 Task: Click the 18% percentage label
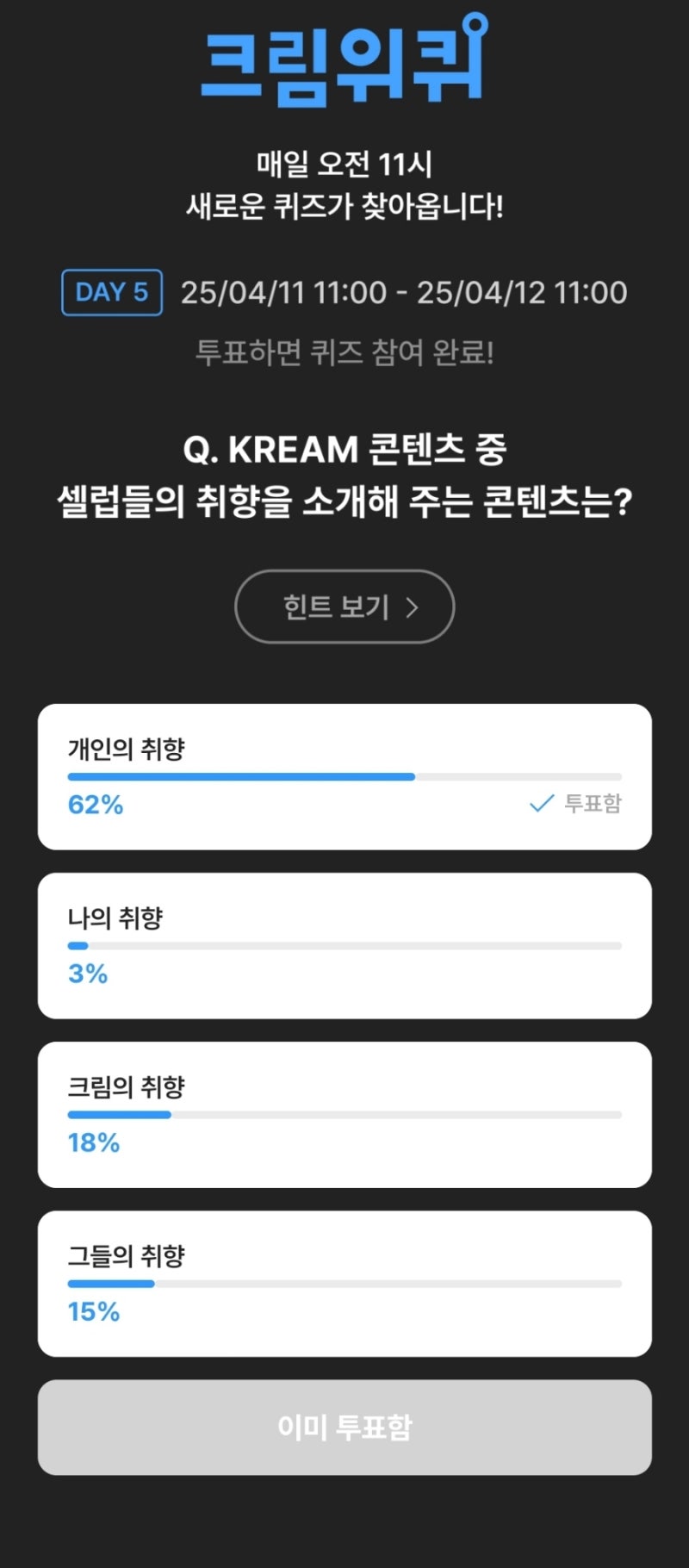pos(94,1142)
